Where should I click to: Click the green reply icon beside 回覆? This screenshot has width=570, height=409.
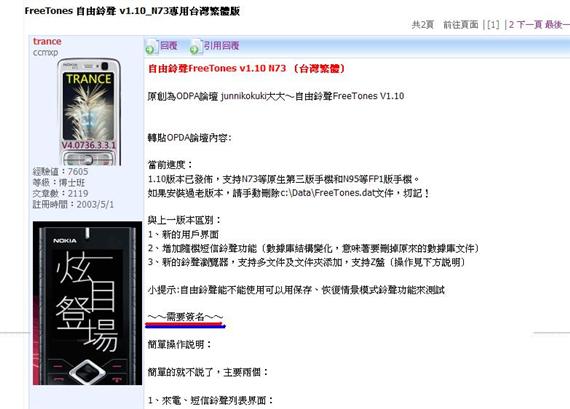[151, 46]
